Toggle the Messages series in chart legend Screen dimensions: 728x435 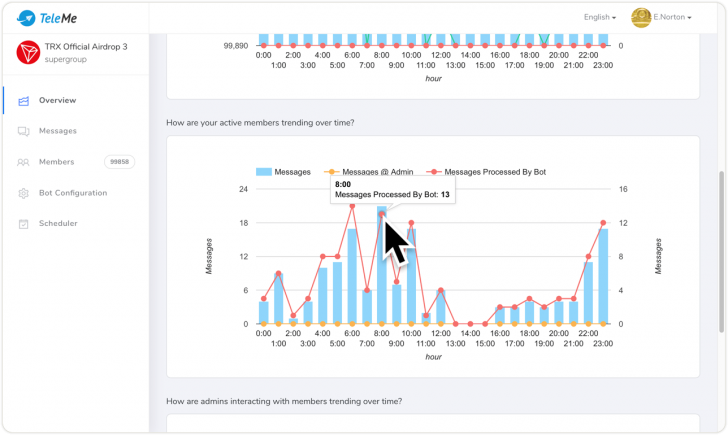(284, 172)
